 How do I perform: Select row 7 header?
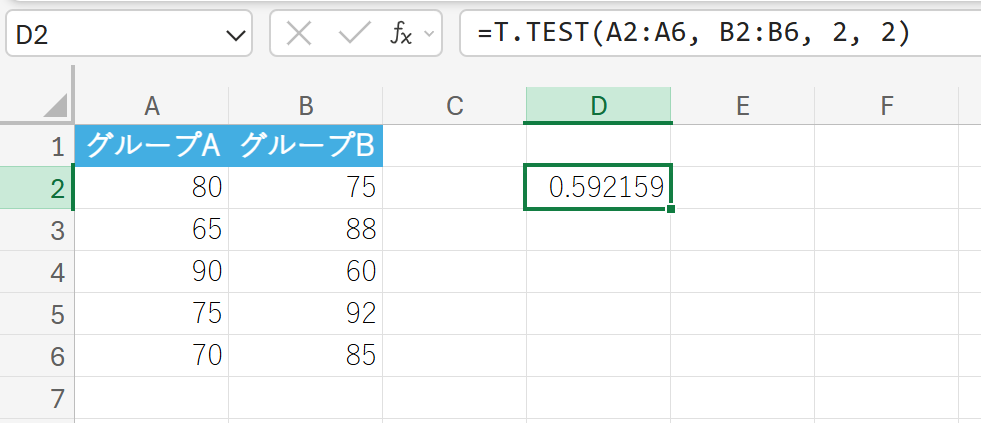click(37, 398)
